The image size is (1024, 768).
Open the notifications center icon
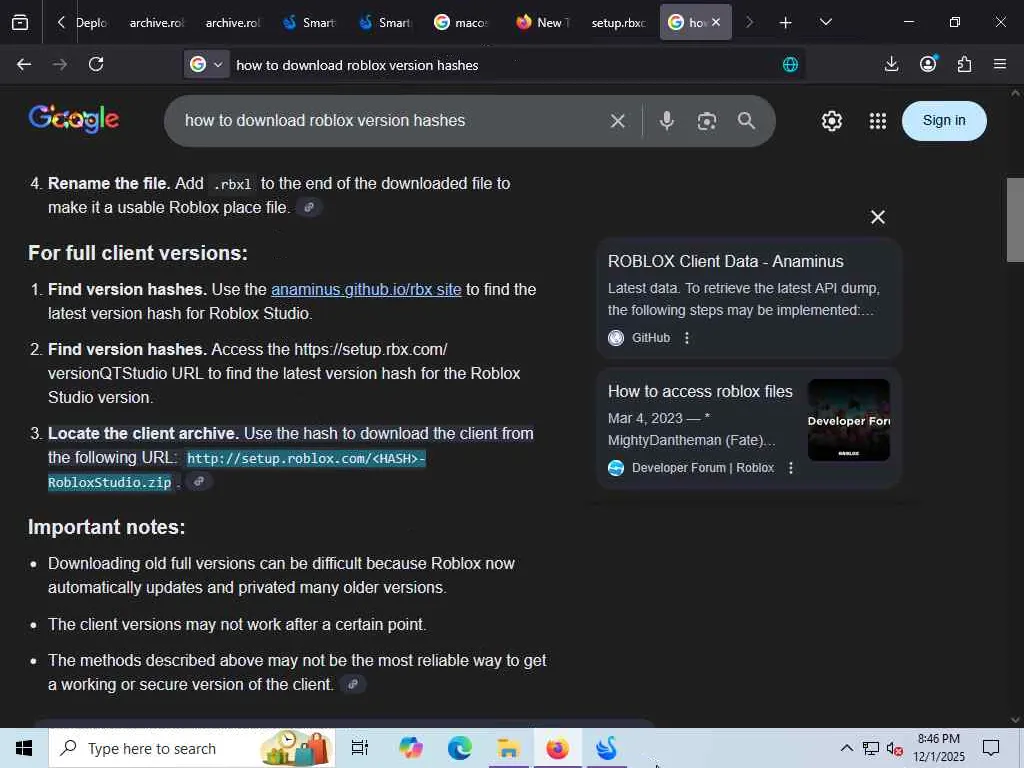pos(991,748)
